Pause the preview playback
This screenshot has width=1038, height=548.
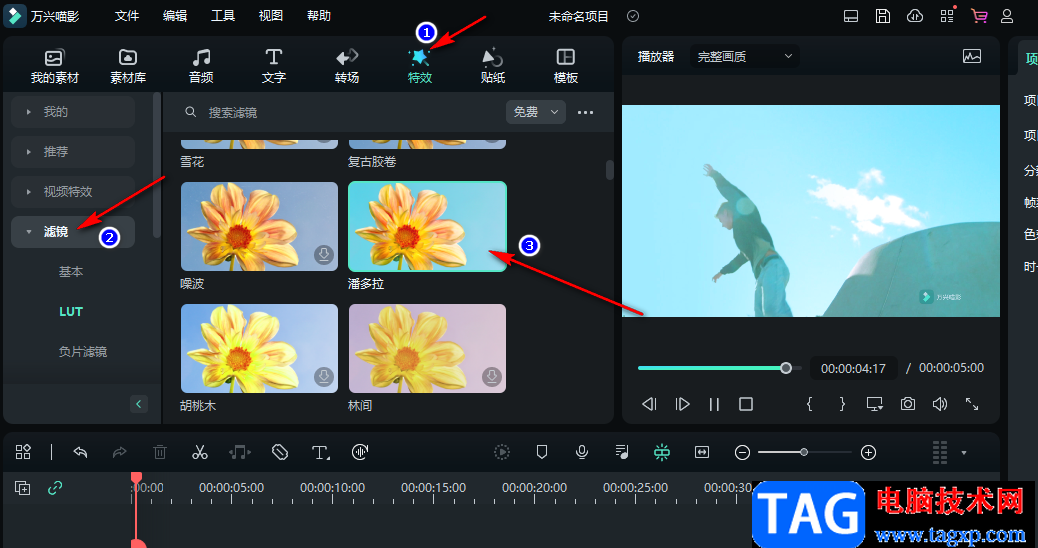click(x=714, y=404)
